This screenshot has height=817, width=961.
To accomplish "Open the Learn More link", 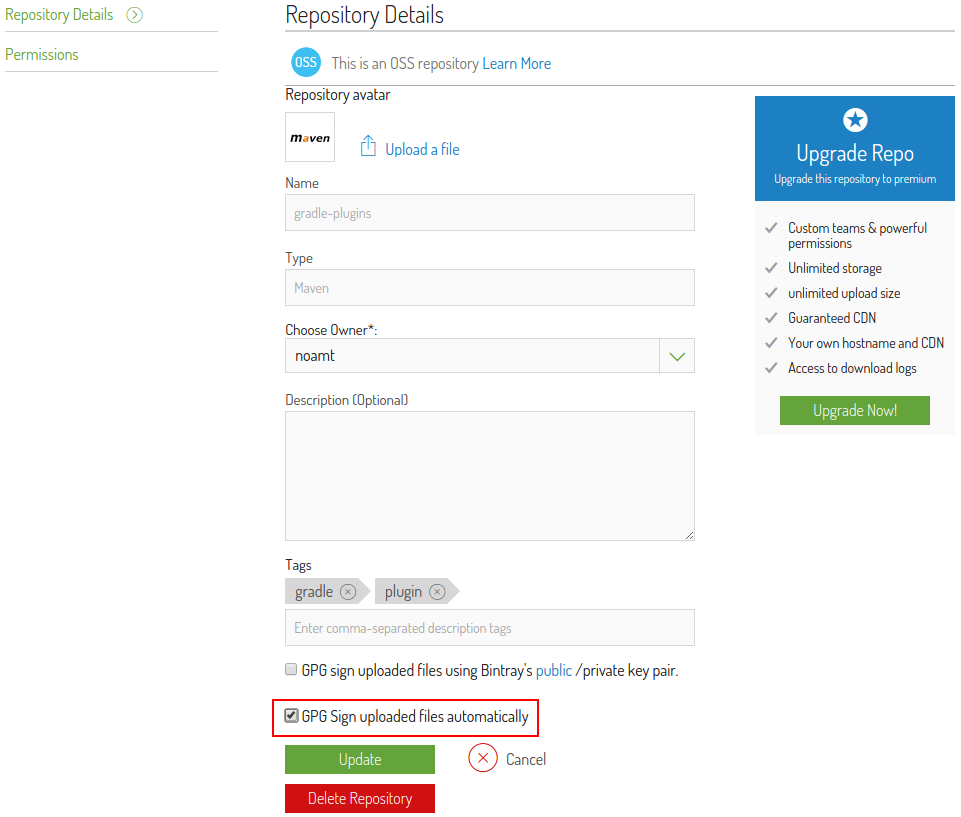I will pos(516,64).
